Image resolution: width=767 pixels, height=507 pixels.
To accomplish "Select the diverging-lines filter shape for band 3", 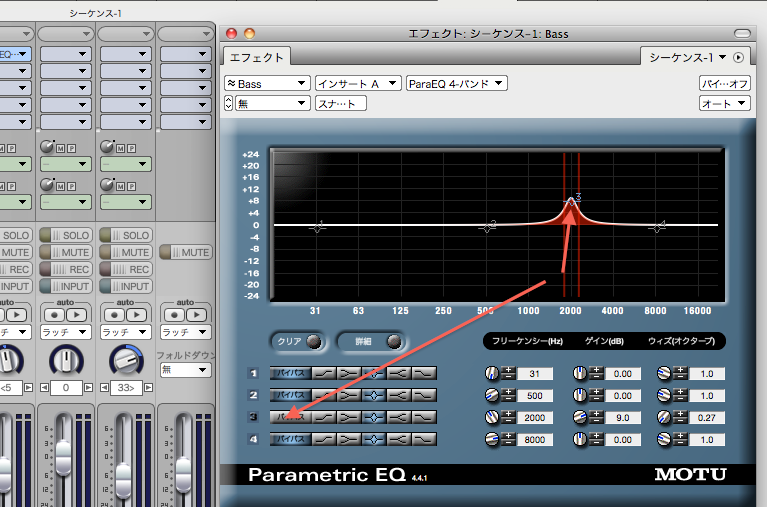I will pos(399,417).
